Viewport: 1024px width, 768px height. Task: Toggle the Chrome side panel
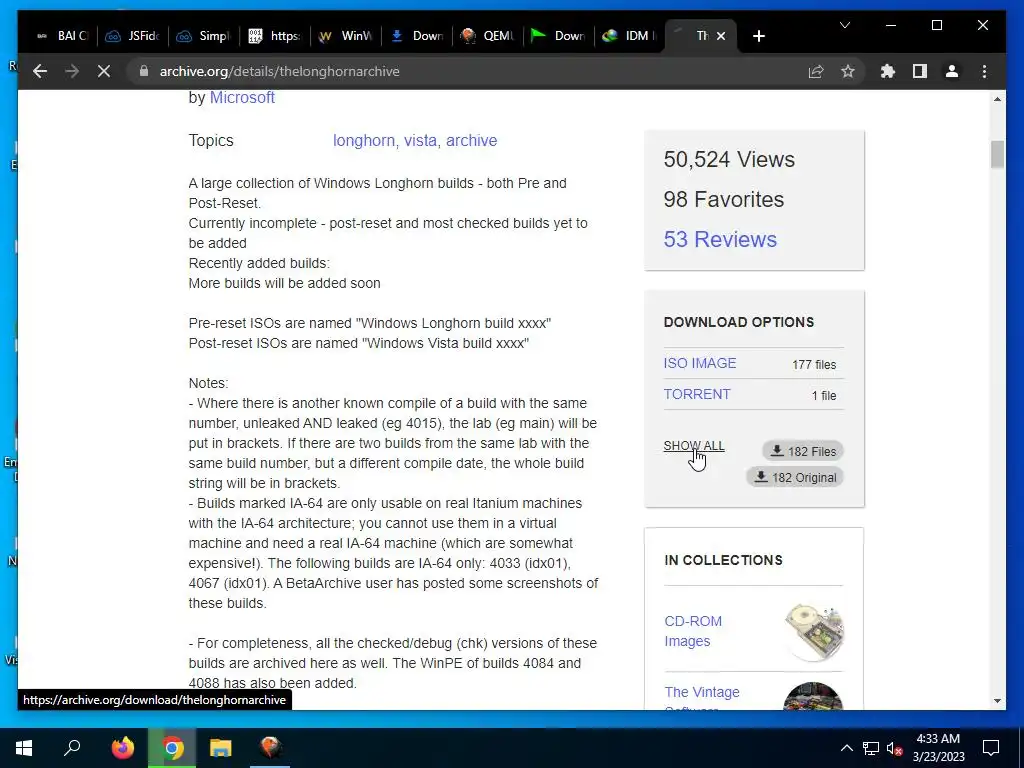(x=920, y=71)
